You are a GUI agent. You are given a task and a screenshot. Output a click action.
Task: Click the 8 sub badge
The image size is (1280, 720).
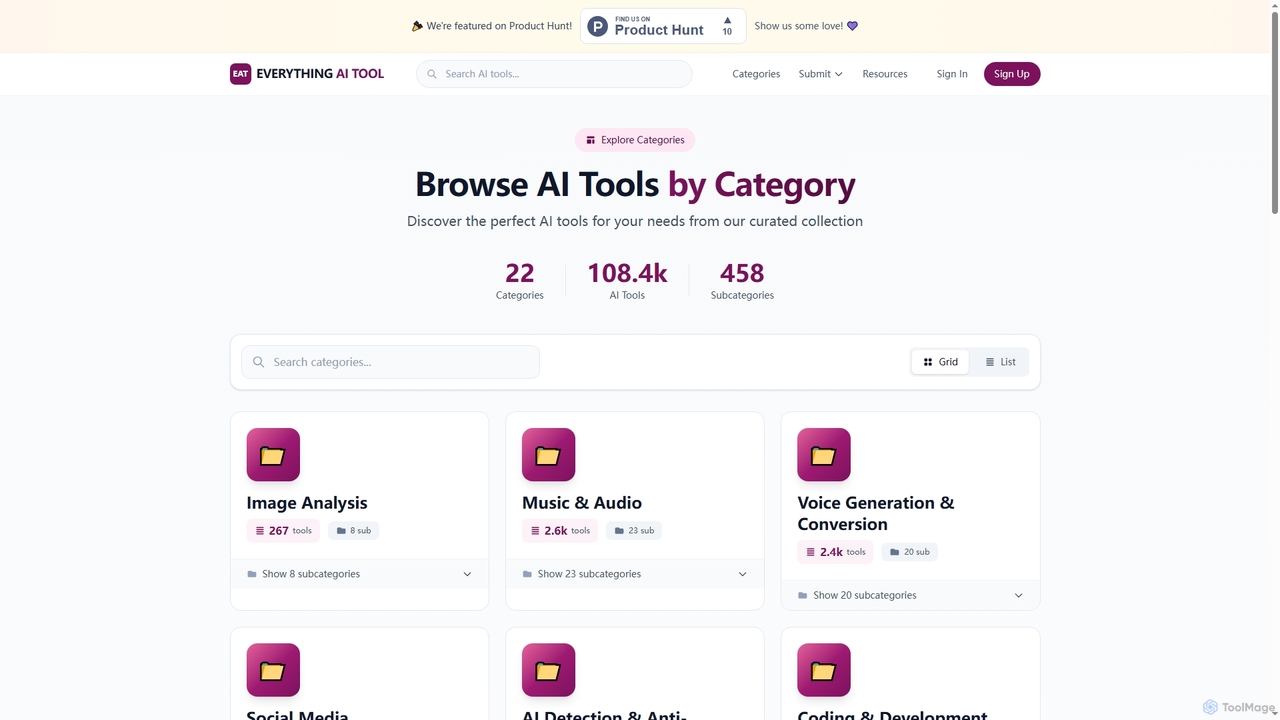[353, 531]
